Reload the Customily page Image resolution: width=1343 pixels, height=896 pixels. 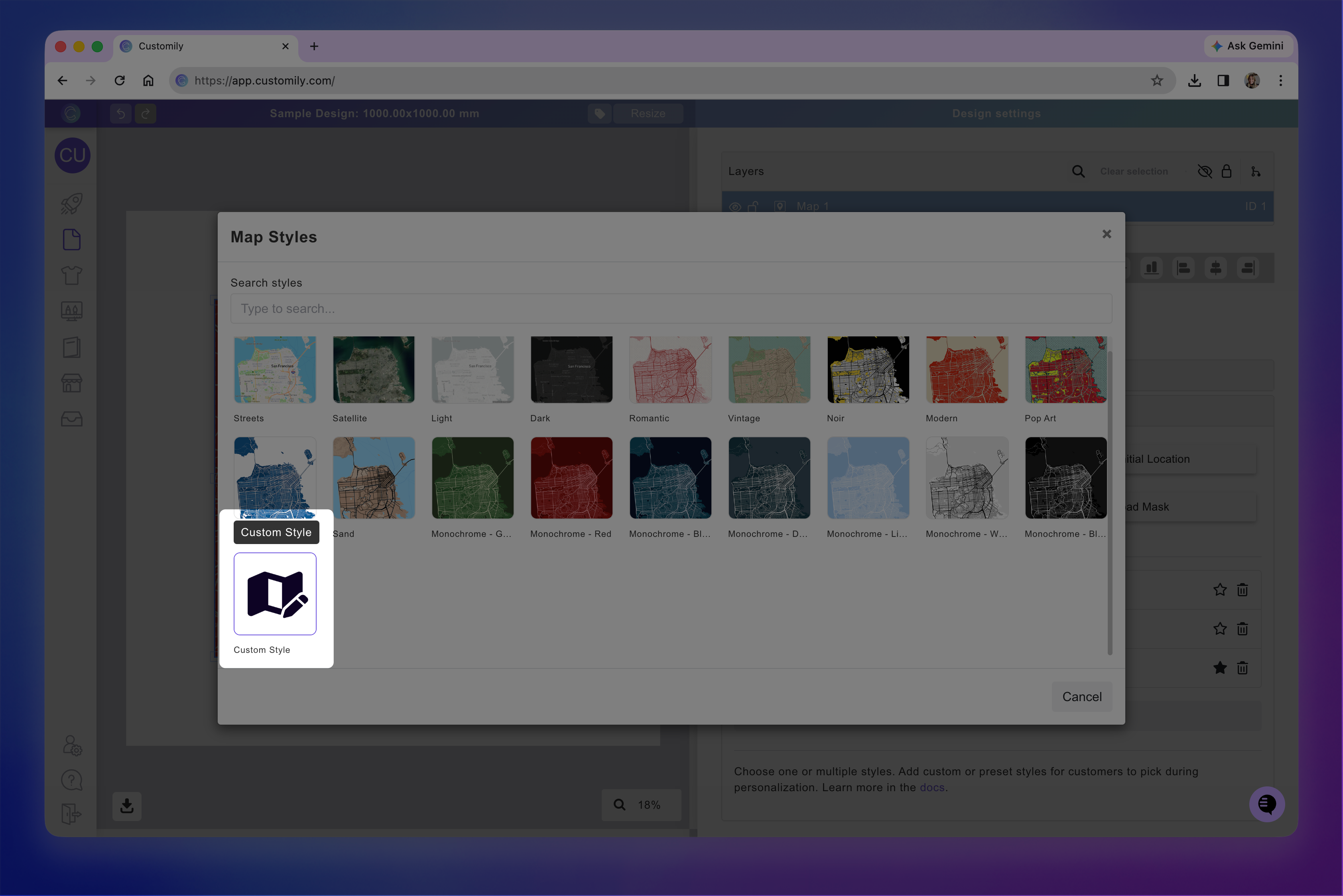tap(120, 81)
